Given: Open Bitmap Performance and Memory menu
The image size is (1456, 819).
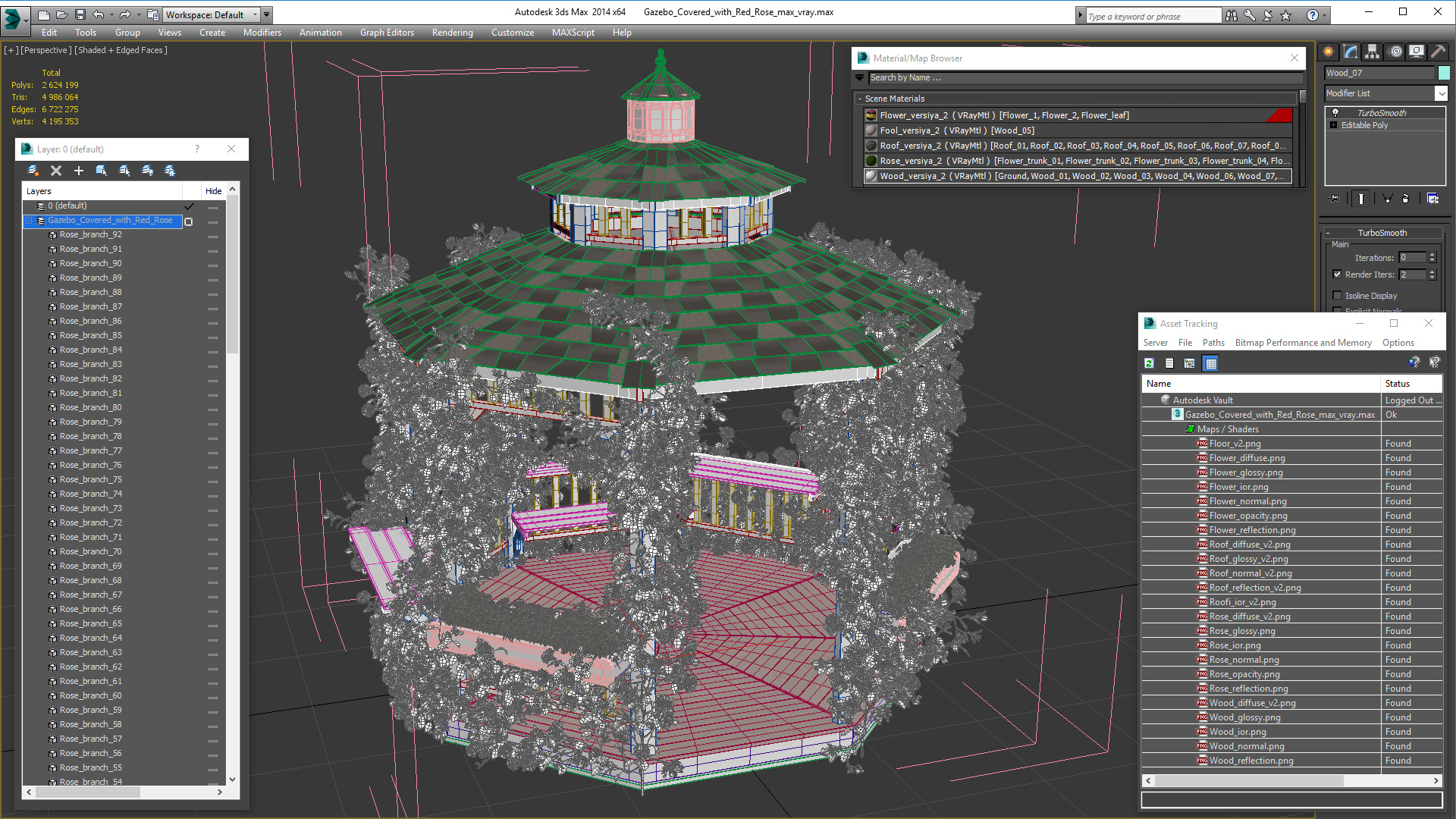Looking at the screenshot, I should (x=1303, y=343).
